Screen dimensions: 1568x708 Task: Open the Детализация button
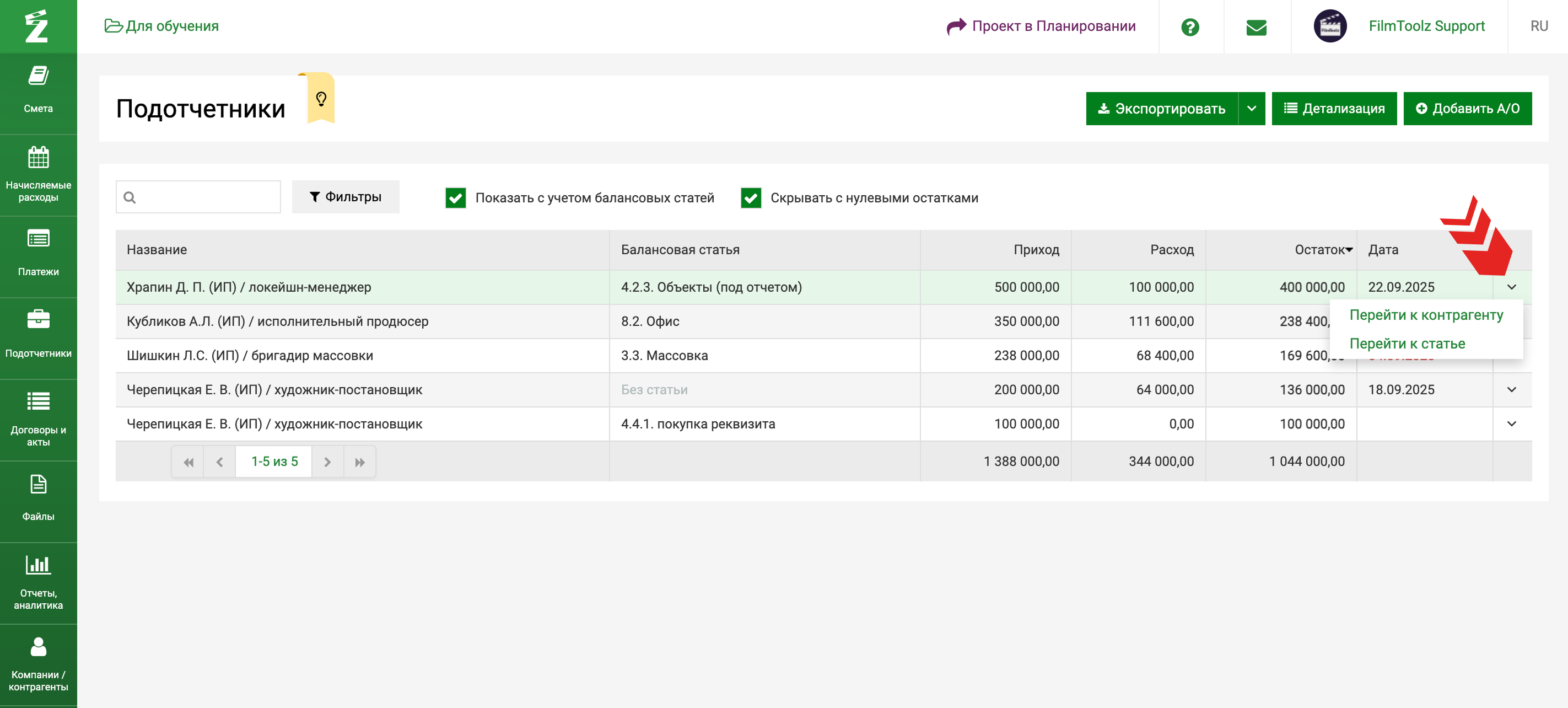pos(1334,109)
